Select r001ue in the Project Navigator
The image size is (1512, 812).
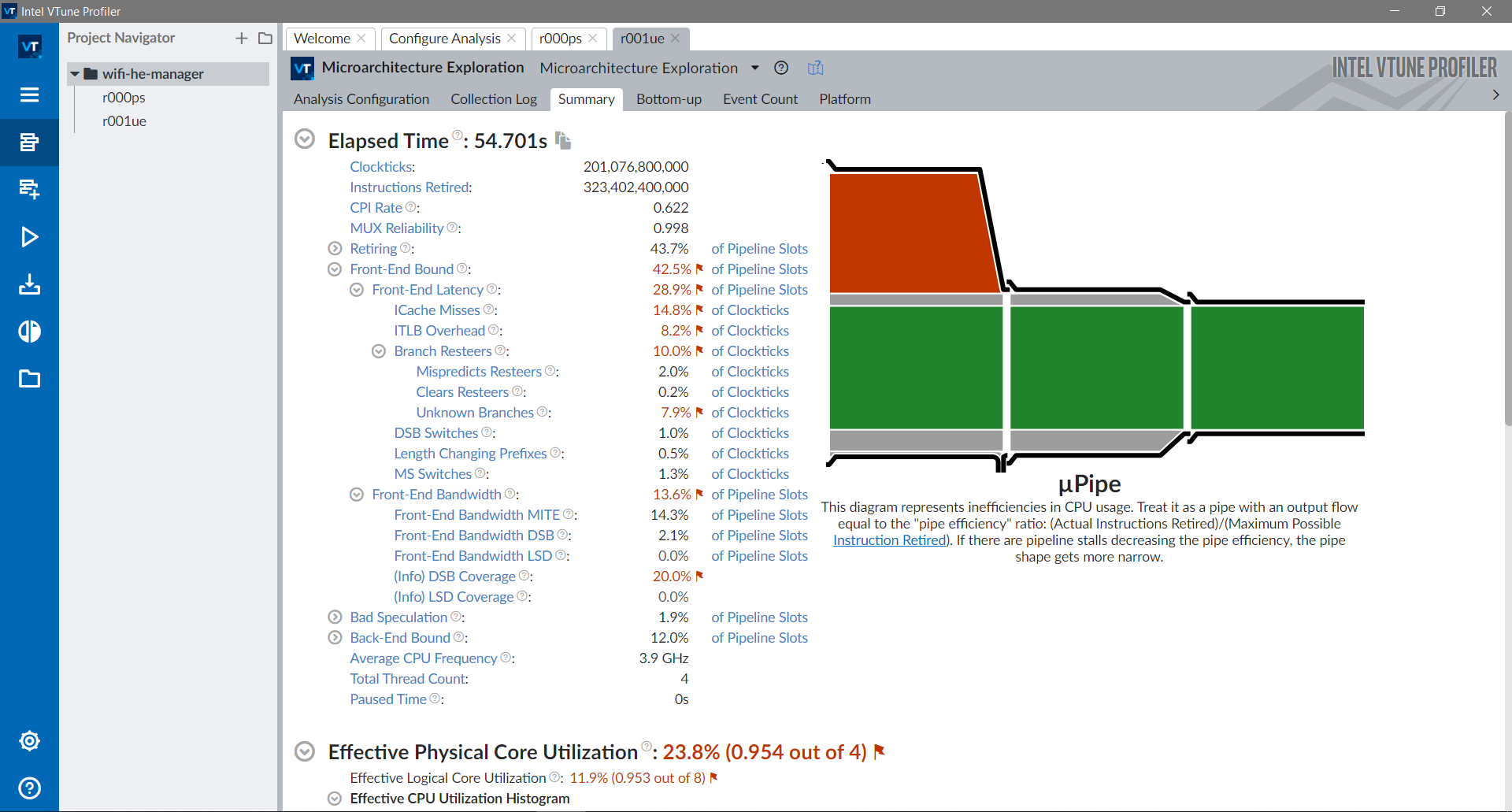125,121
